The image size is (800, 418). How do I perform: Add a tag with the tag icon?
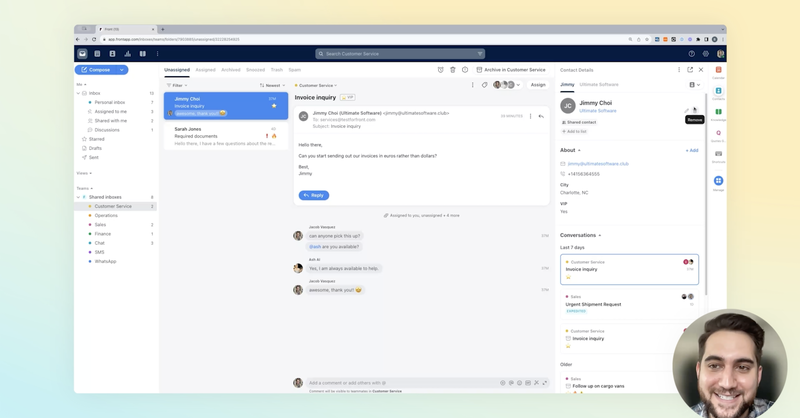click(x=484, y=85)
